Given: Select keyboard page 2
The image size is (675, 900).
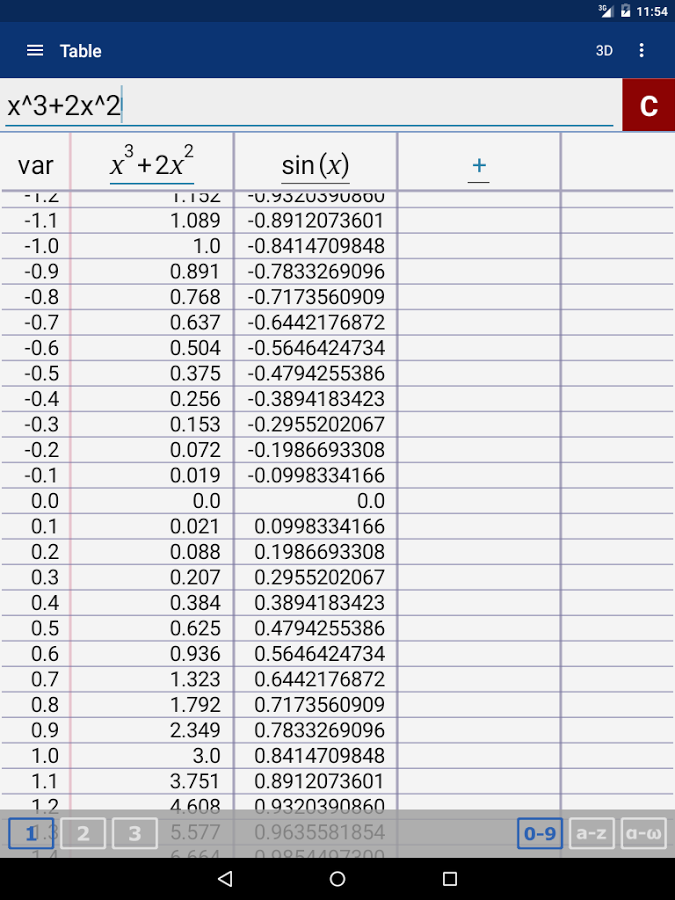Looking at the screenshot, I should (x=83, y=833).
